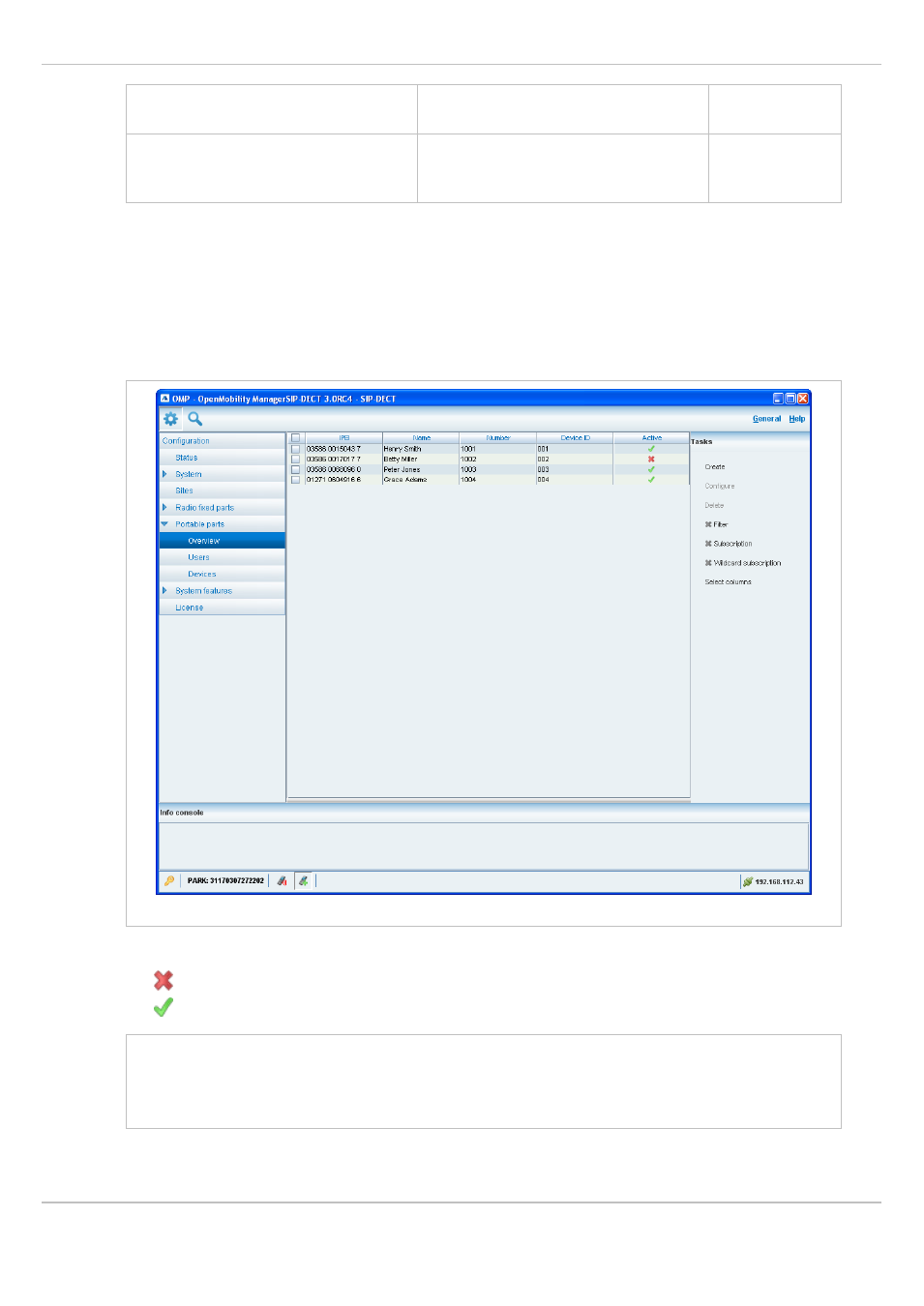924x1306 pixels.
Task: Click the Delete task
Action: pos(714,506)
